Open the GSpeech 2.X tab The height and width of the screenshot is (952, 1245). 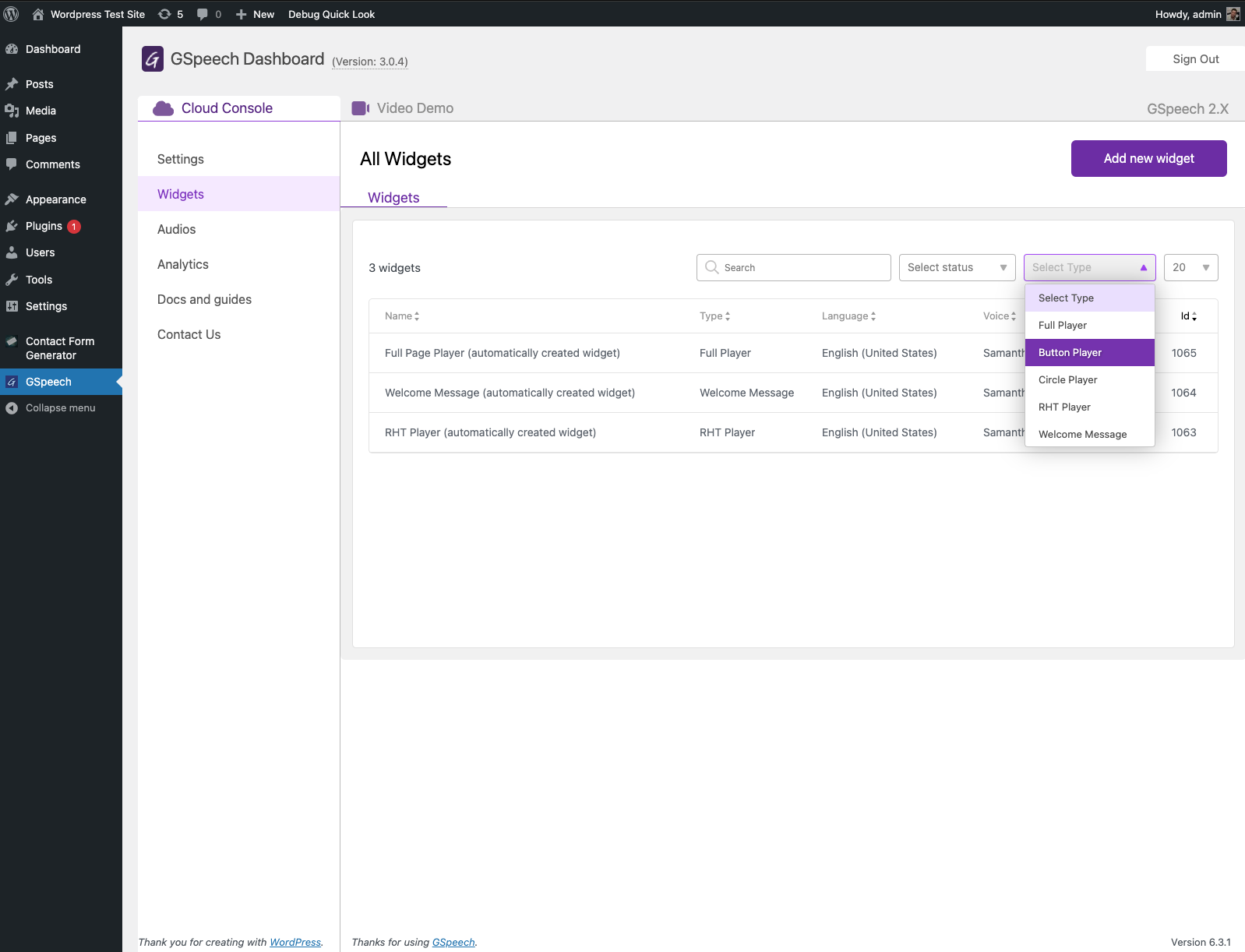point(1187,109)
